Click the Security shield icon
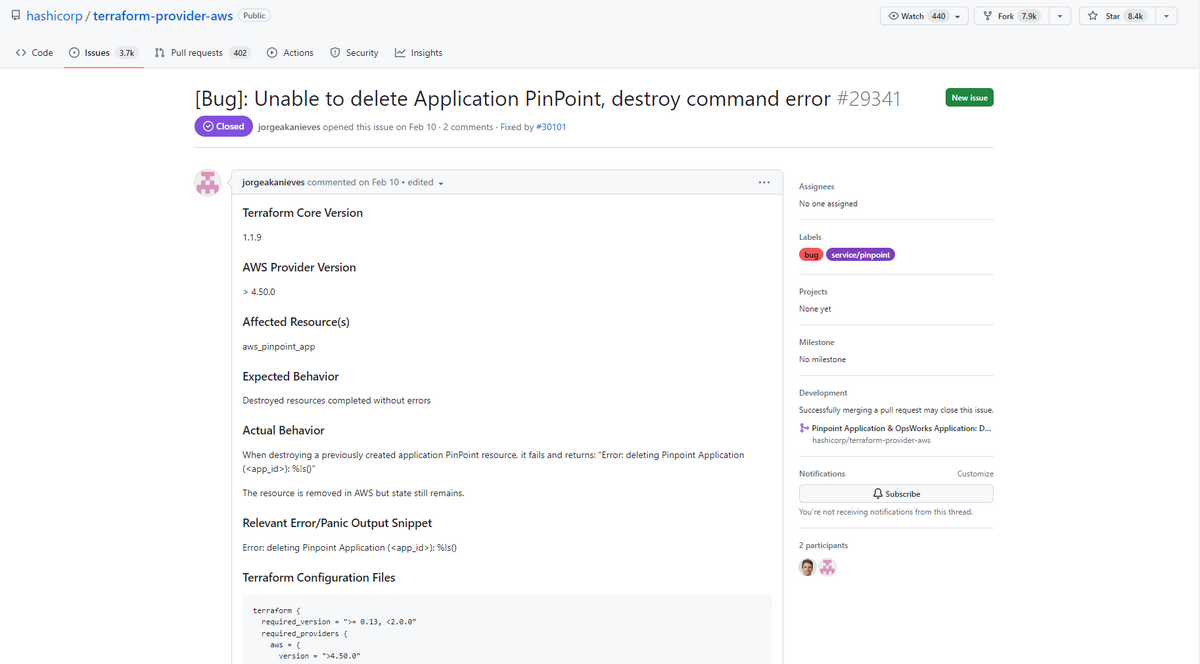Image resolution: width=1200 pixels, height=664 pixels. click(335, 53)
